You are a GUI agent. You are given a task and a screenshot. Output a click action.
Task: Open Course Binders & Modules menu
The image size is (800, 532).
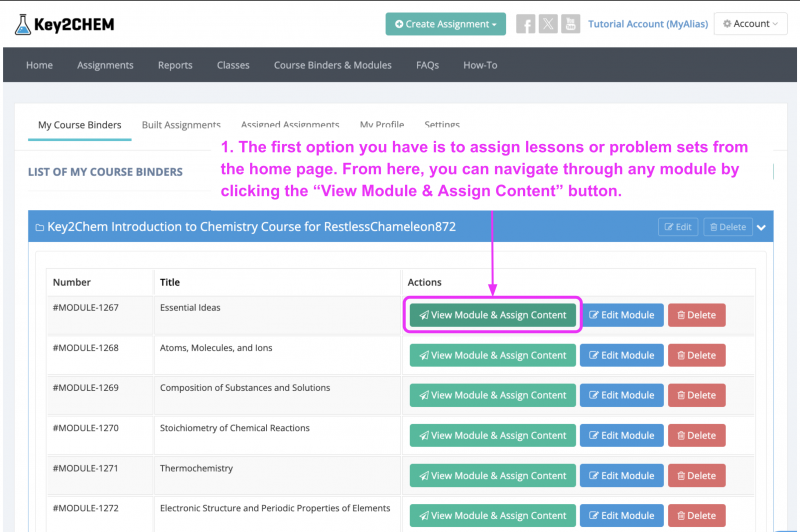point(333,66)
